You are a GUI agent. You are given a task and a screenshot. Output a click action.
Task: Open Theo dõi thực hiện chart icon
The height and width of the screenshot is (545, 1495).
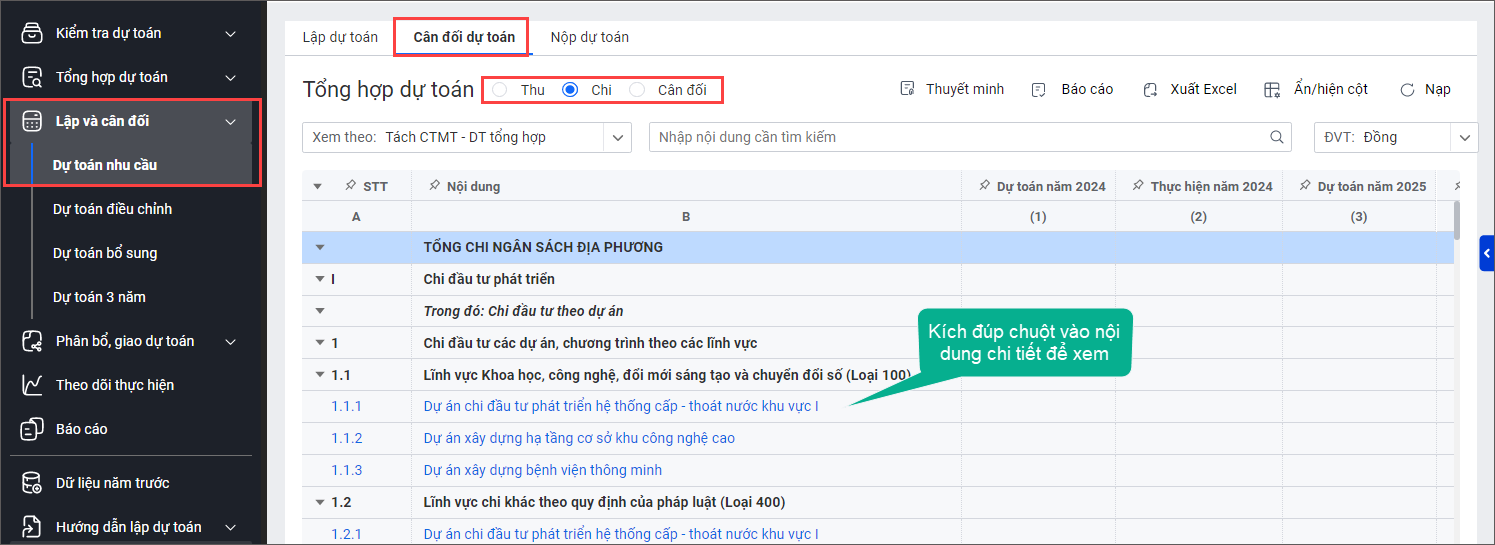click(x=32, y=385)
